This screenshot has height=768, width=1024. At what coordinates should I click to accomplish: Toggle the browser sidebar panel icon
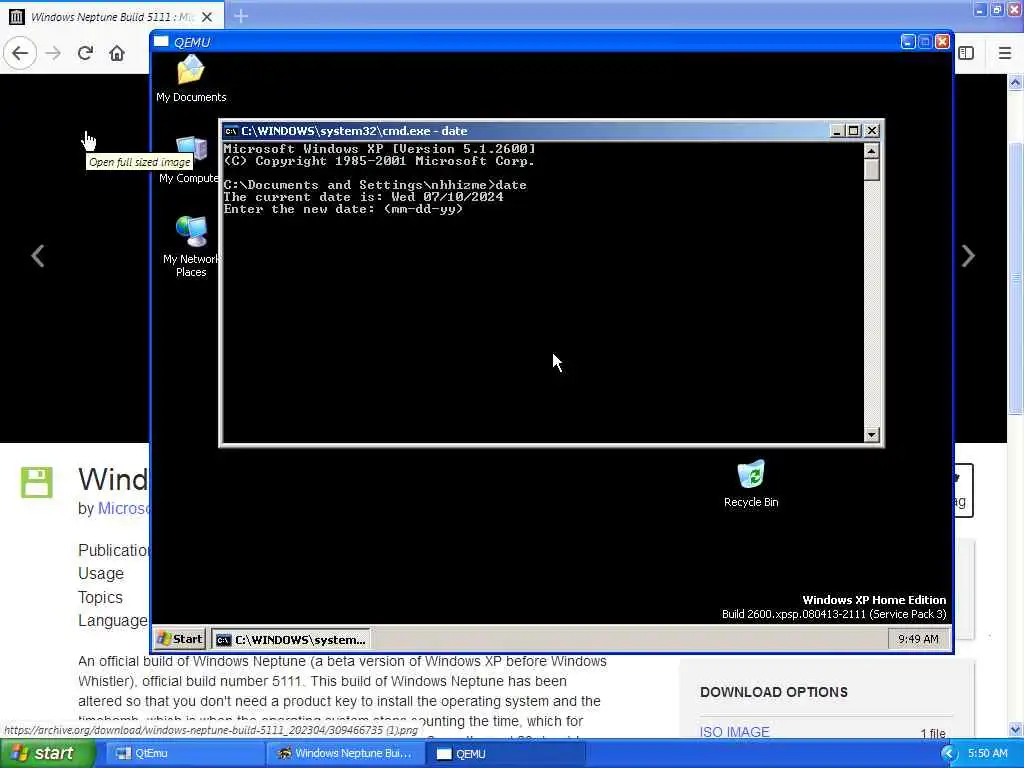point(966,53)
